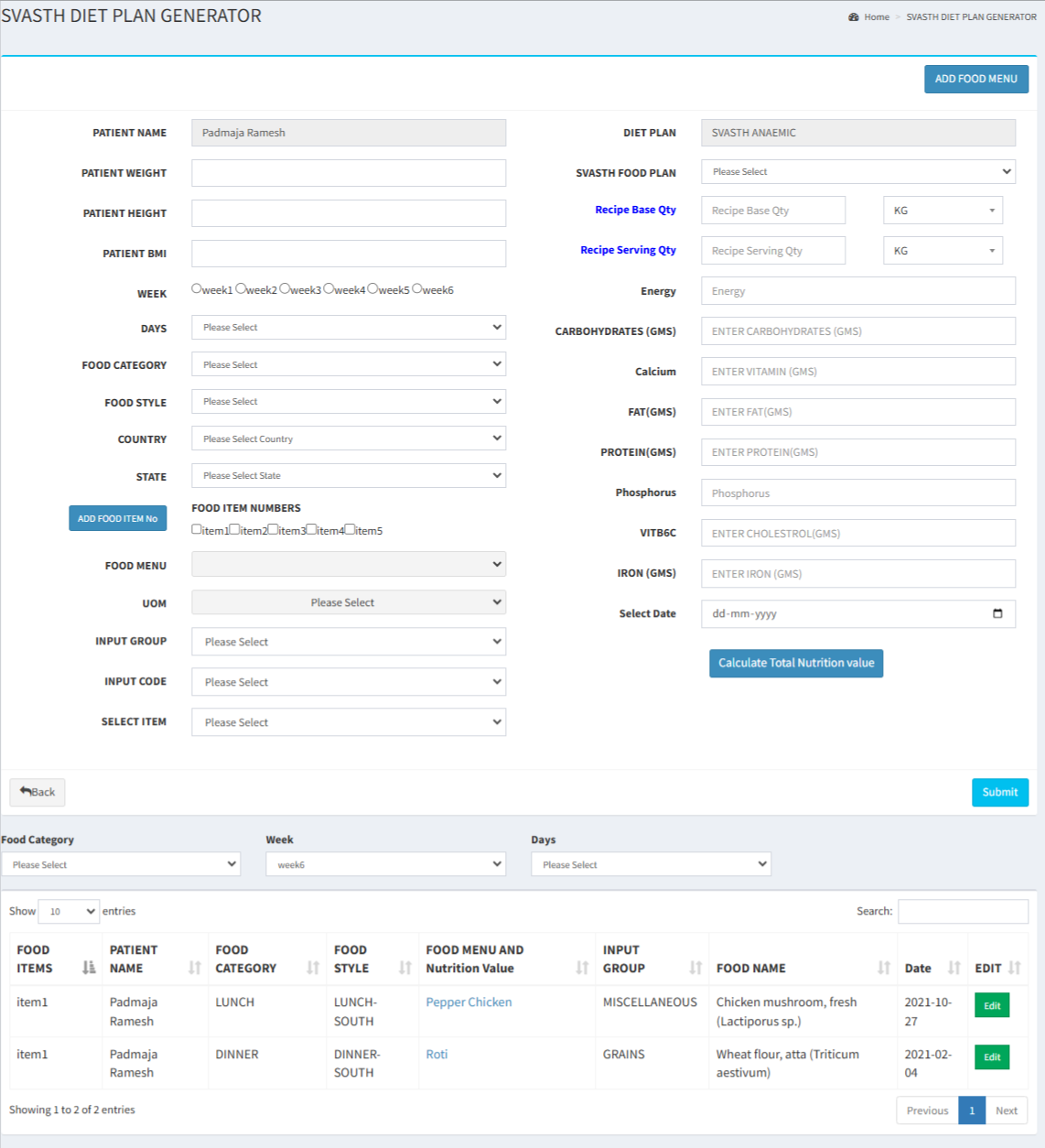Focus the PATIENT HEIGHT input field

[349, 213]
